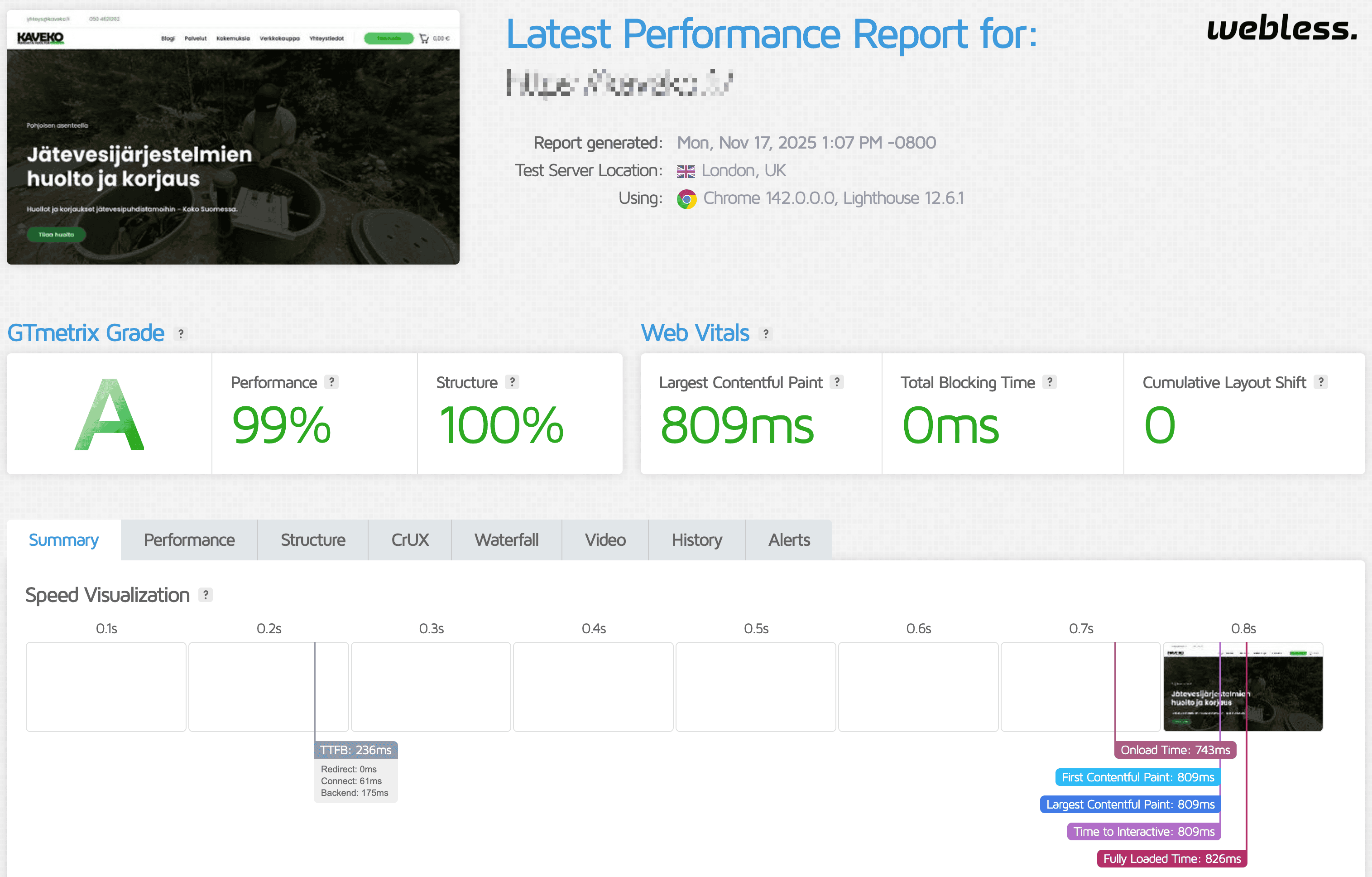Open the Performance score help icon
This screenshot has width=1372, height=877.
[x=331, y=382]
